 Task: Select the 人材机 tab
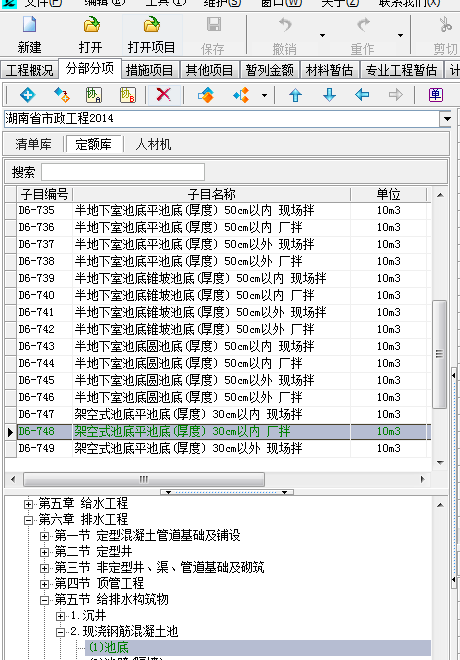point(153,144)
